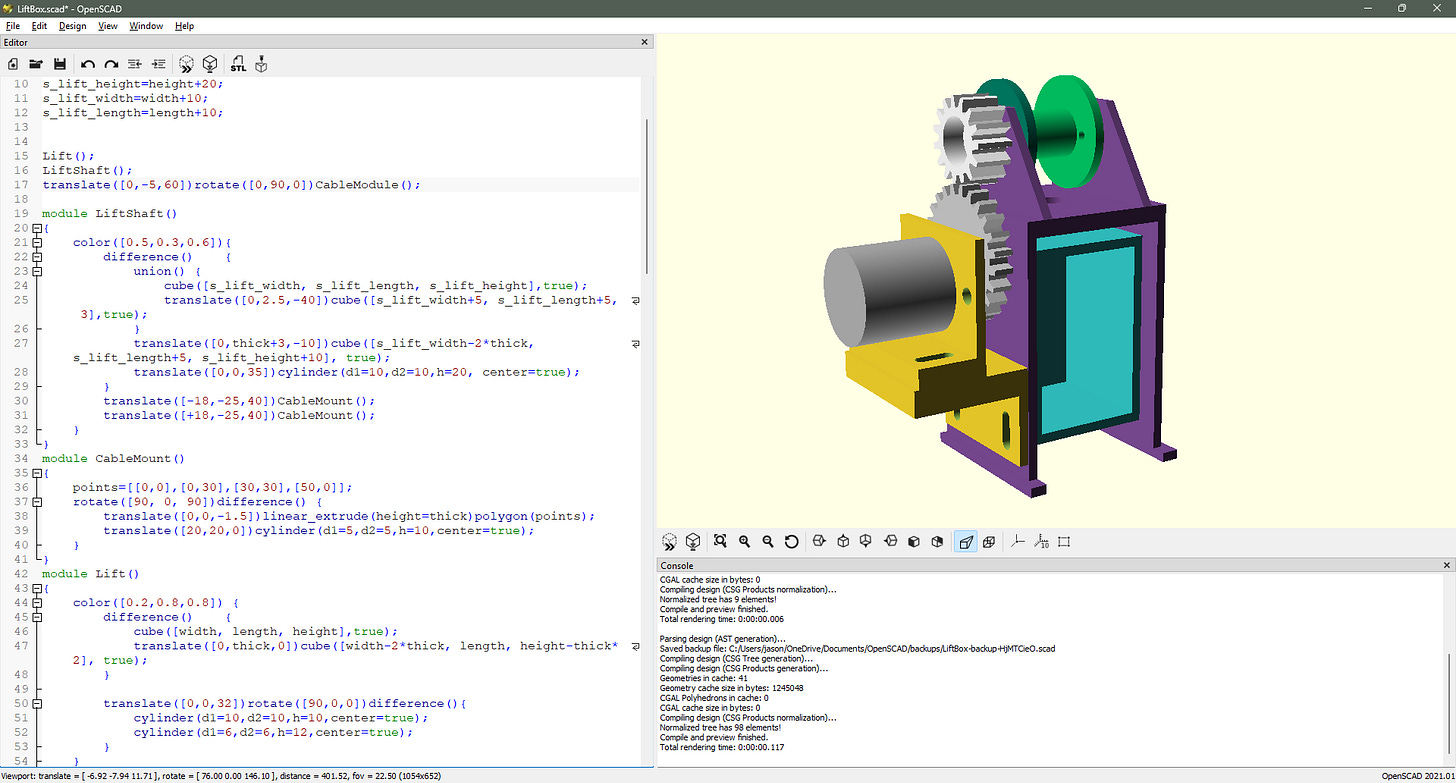Image resolution: width=1456 pixels, height=783 pixels.
Task: Click the Unindent icon in editor toolbar
Action: tap(135, 64)
